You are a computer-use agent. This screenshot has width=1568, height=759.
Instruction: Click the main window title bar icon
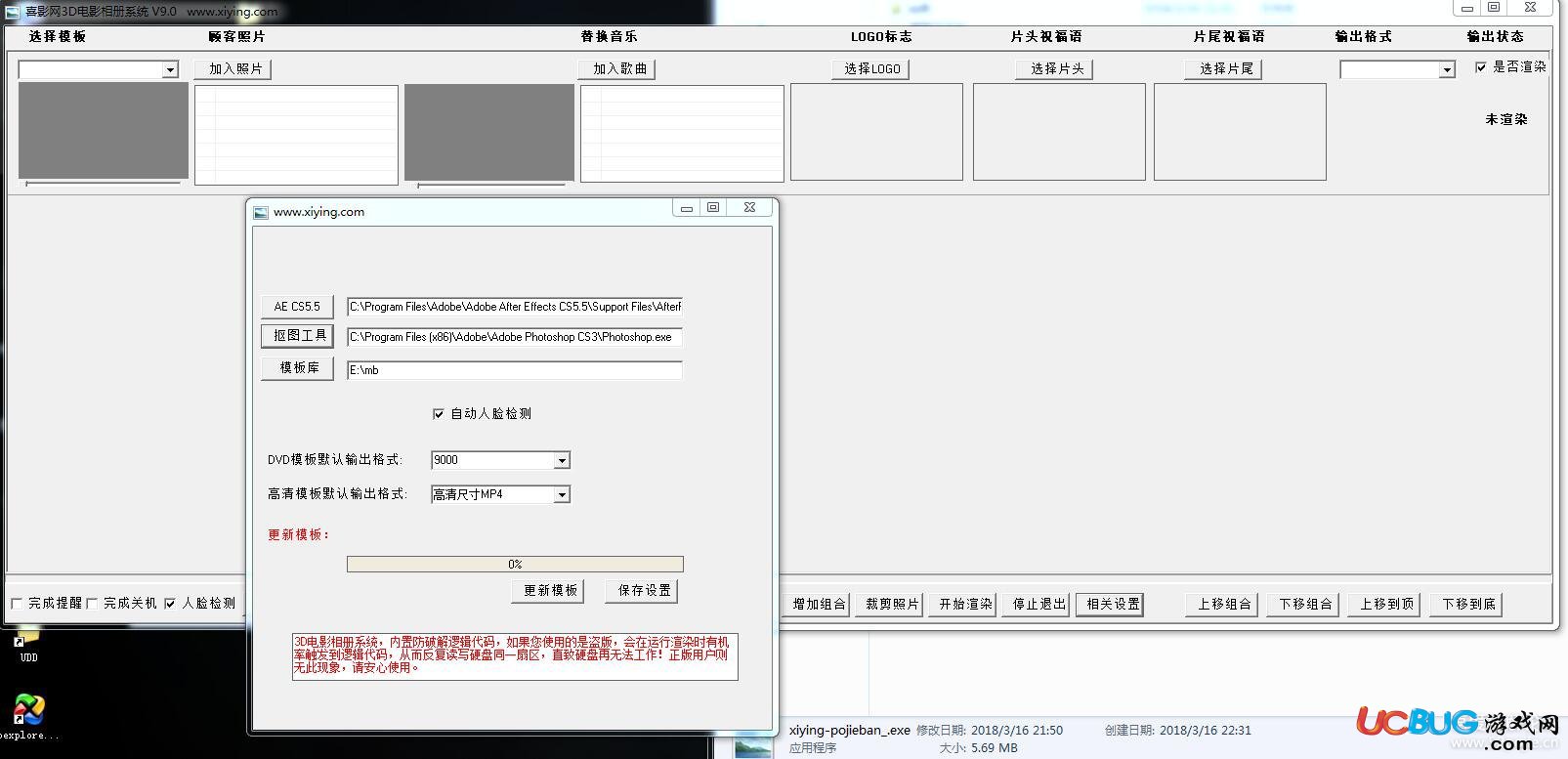click(x=12, y=12)
